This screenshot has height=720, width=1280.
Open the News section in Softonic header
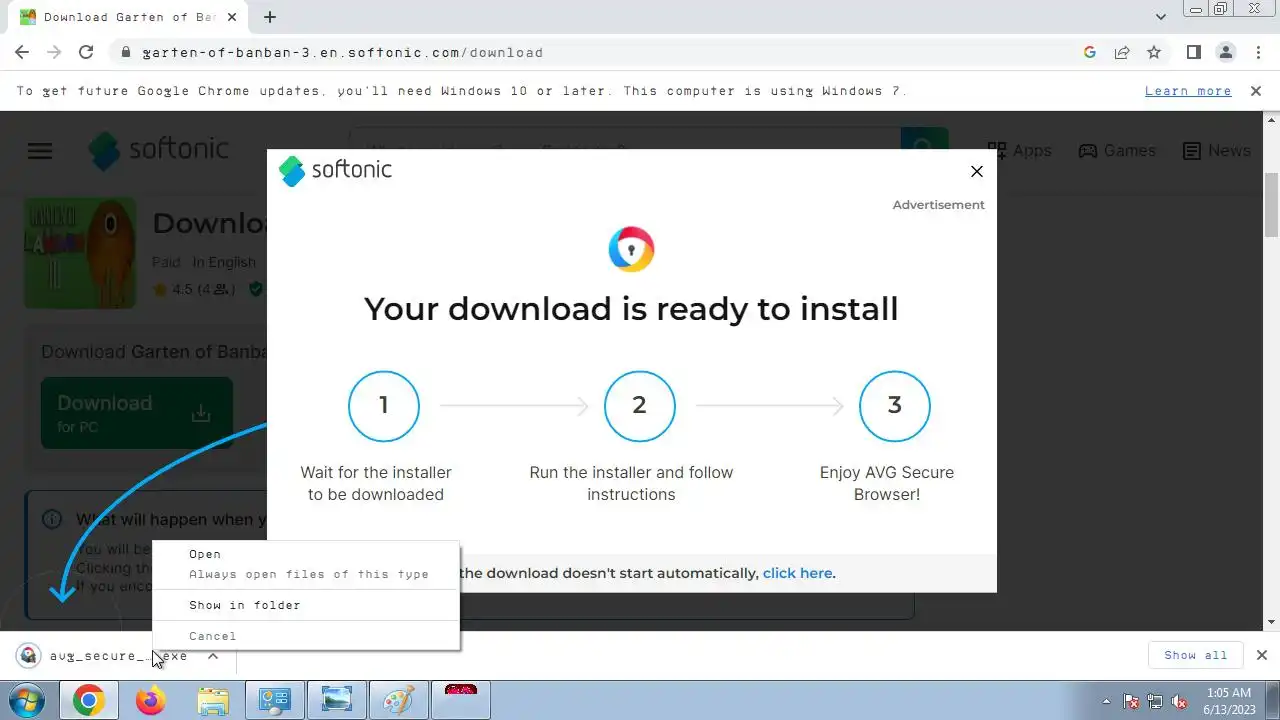pos(1217,150)
